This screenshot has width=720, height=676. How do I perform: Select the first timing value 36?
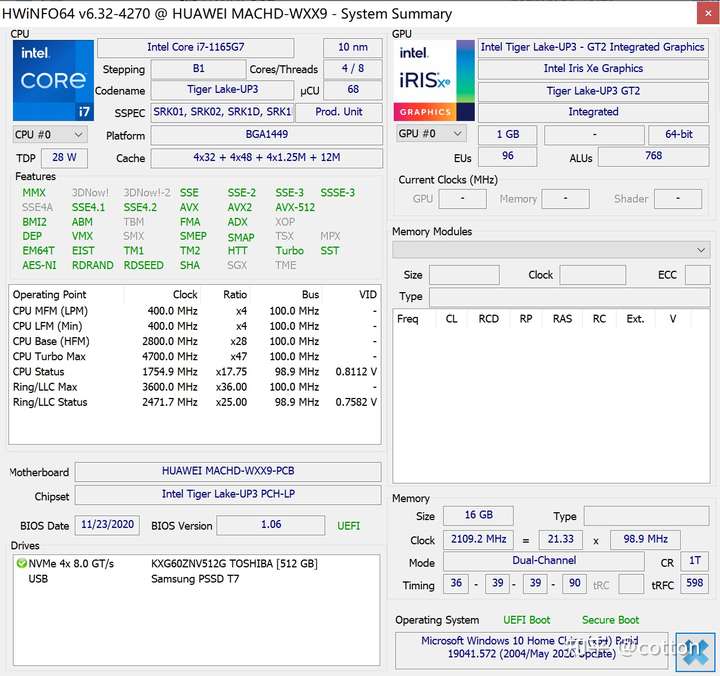456,583
